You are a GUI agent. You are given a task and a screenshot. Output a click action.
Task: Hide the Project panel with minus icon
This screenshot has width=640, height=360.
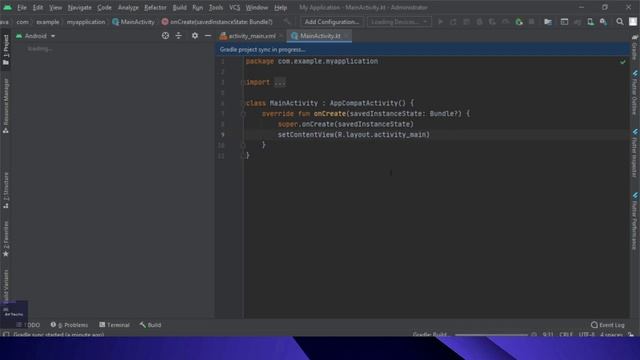click(x=208, y=36)
